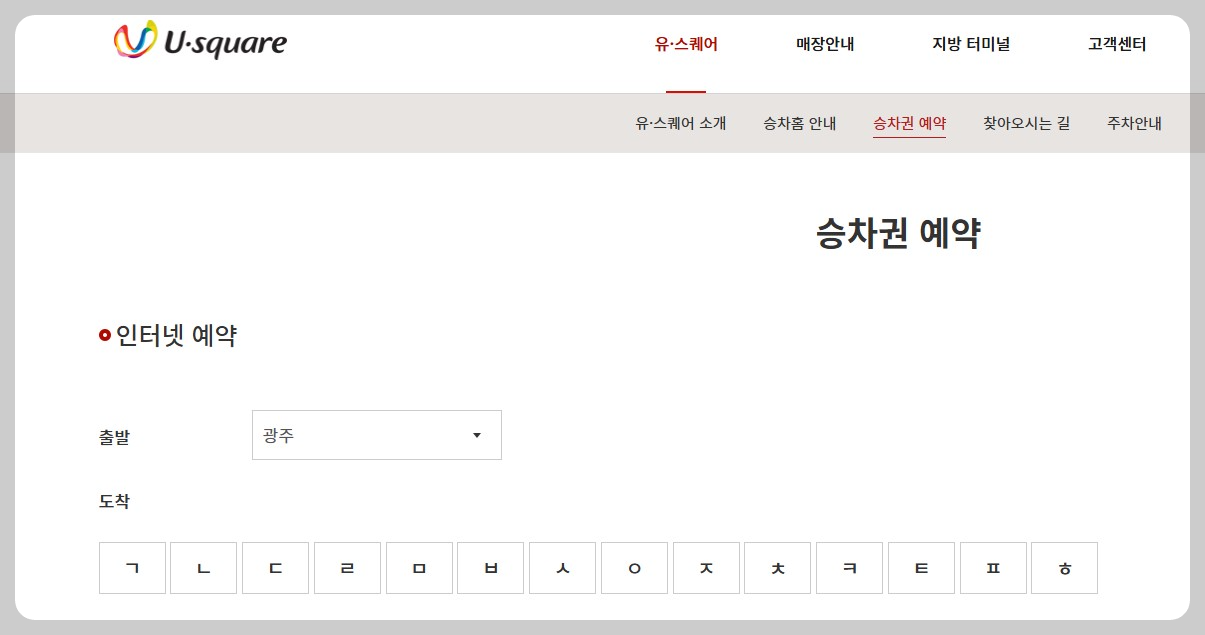This screenshot has width=1205, height=635.
Task: Select the ㅇ consonant filter button
Action: tap(634, 567)
